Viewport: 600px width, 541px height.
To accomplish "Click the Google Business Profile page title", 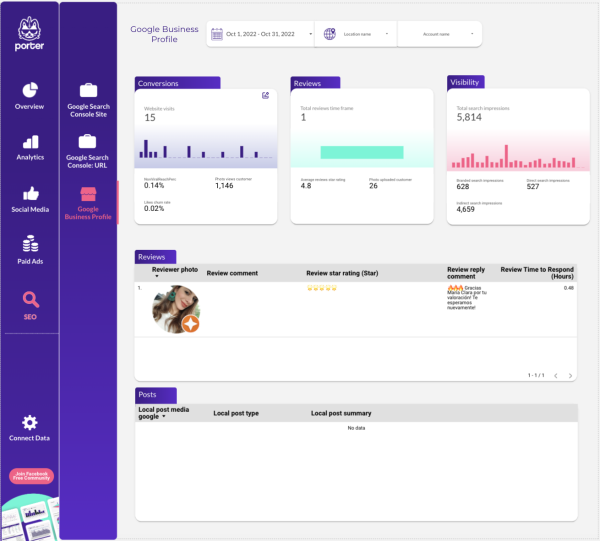I will pos(165,34).
